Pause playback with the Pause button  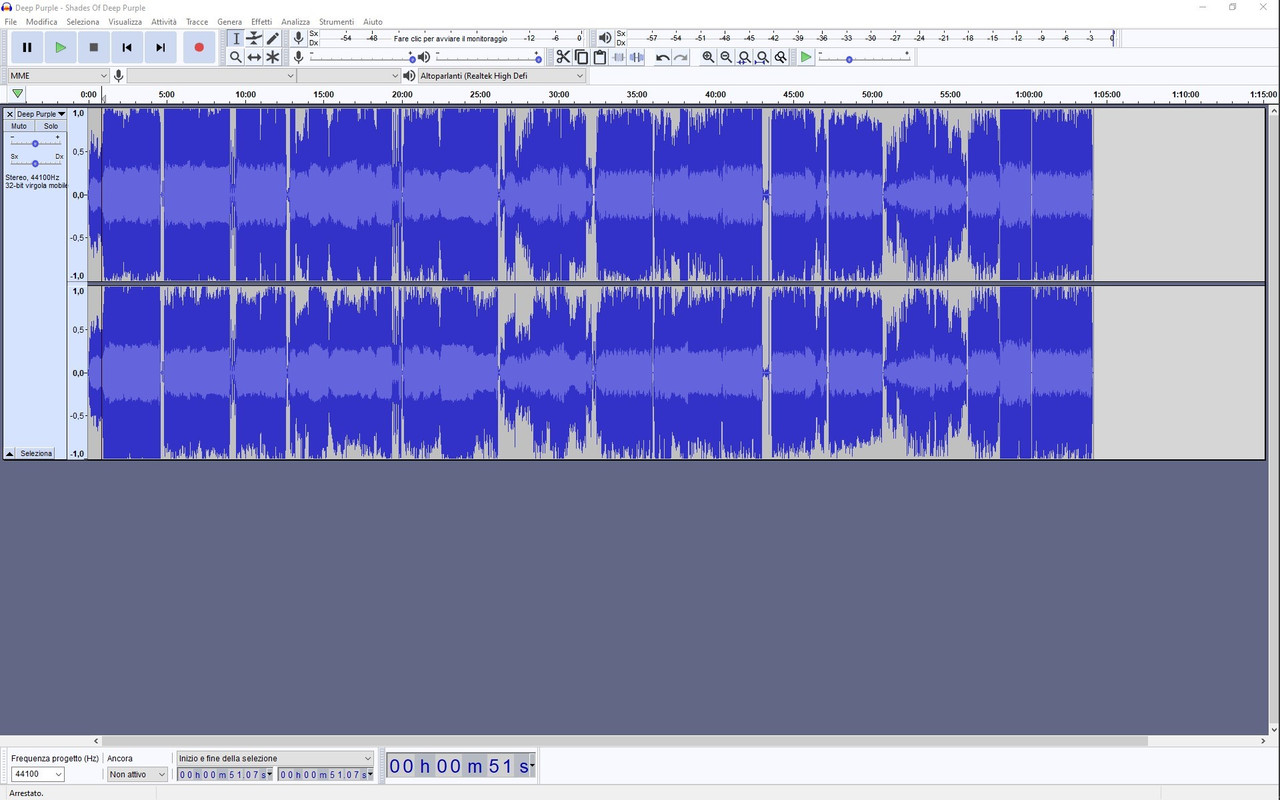(x=27, y=47)
